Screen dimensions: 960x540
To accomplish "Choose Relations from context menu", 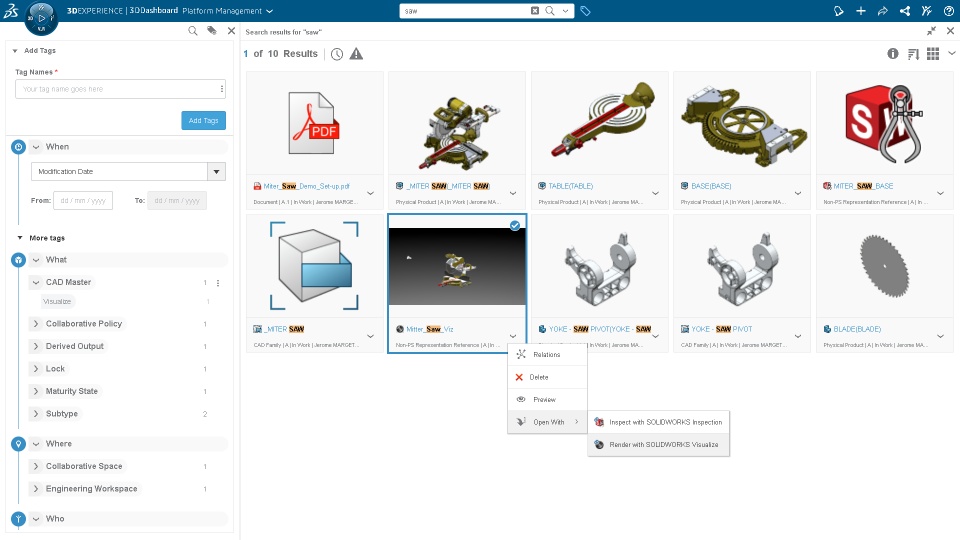I will coord(547,354).
